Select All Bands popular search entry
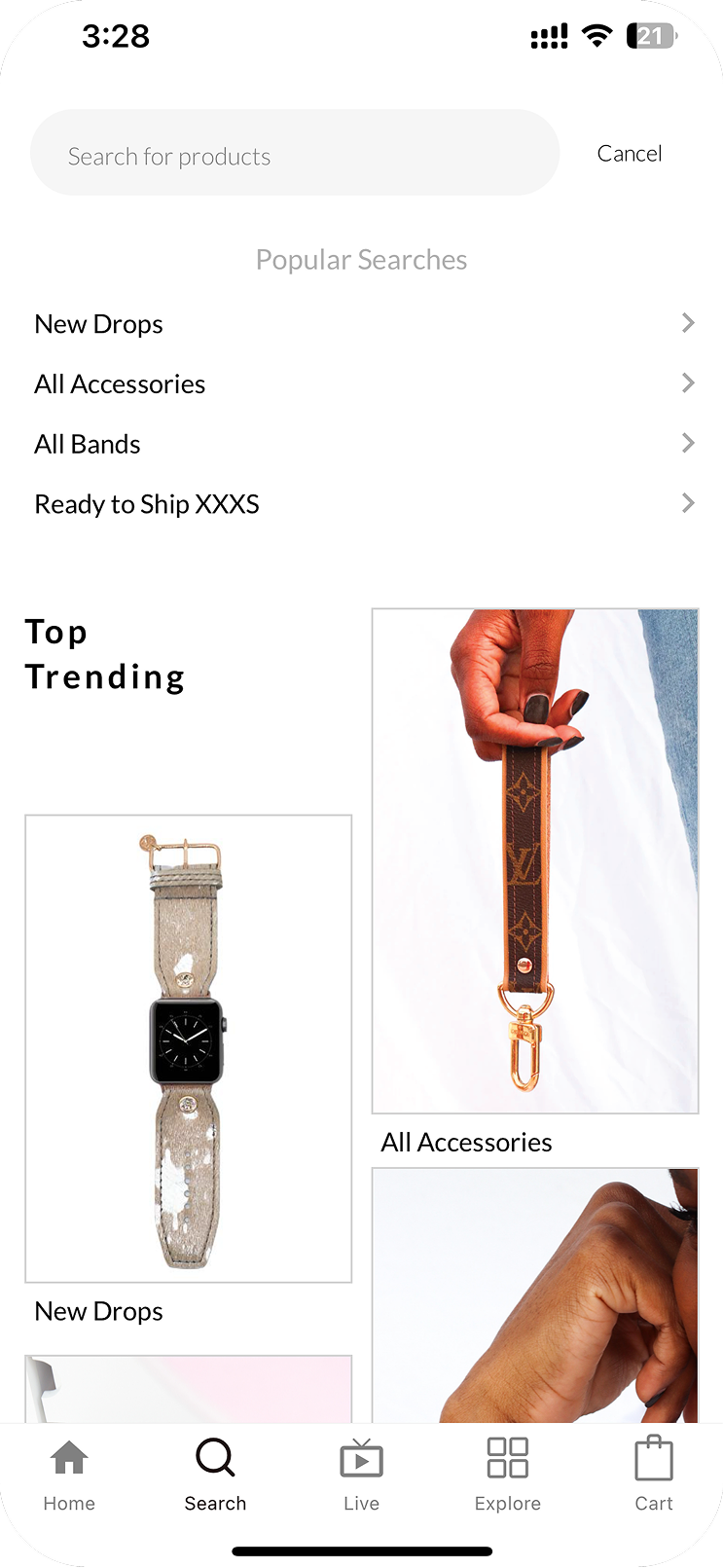Viewport: 723px width, 1568px height. [x=361, y=444]
